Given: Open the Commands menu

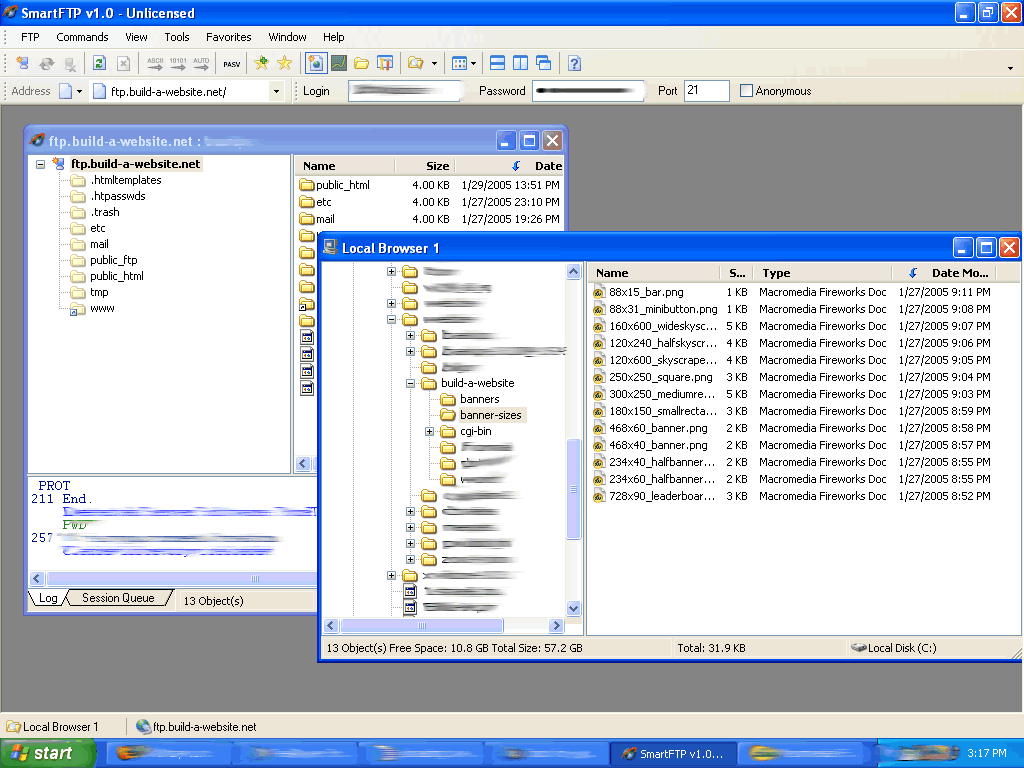Looking at the screenshot, I should point(82,37).
